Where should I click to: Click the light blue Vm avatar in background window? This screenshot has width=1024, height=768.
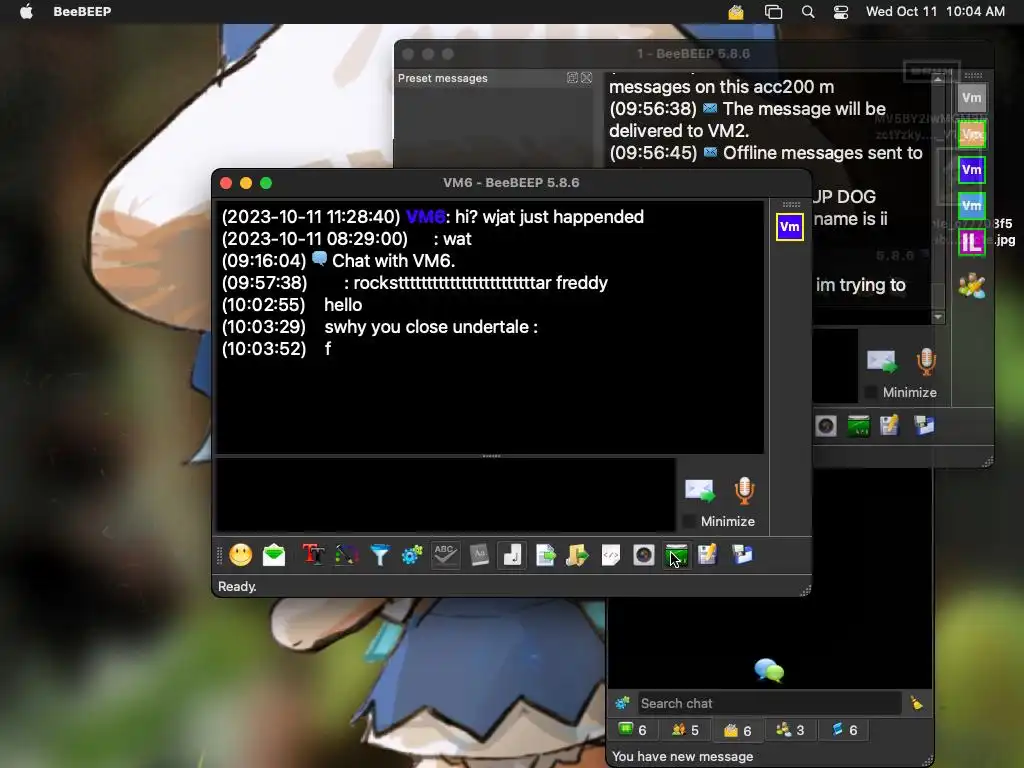coord(971,206)
